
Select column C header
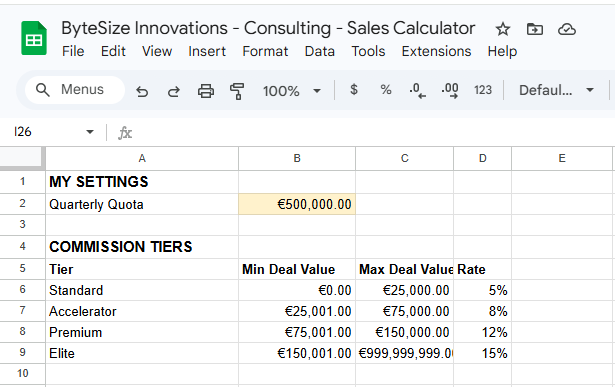tap(404, 158)
